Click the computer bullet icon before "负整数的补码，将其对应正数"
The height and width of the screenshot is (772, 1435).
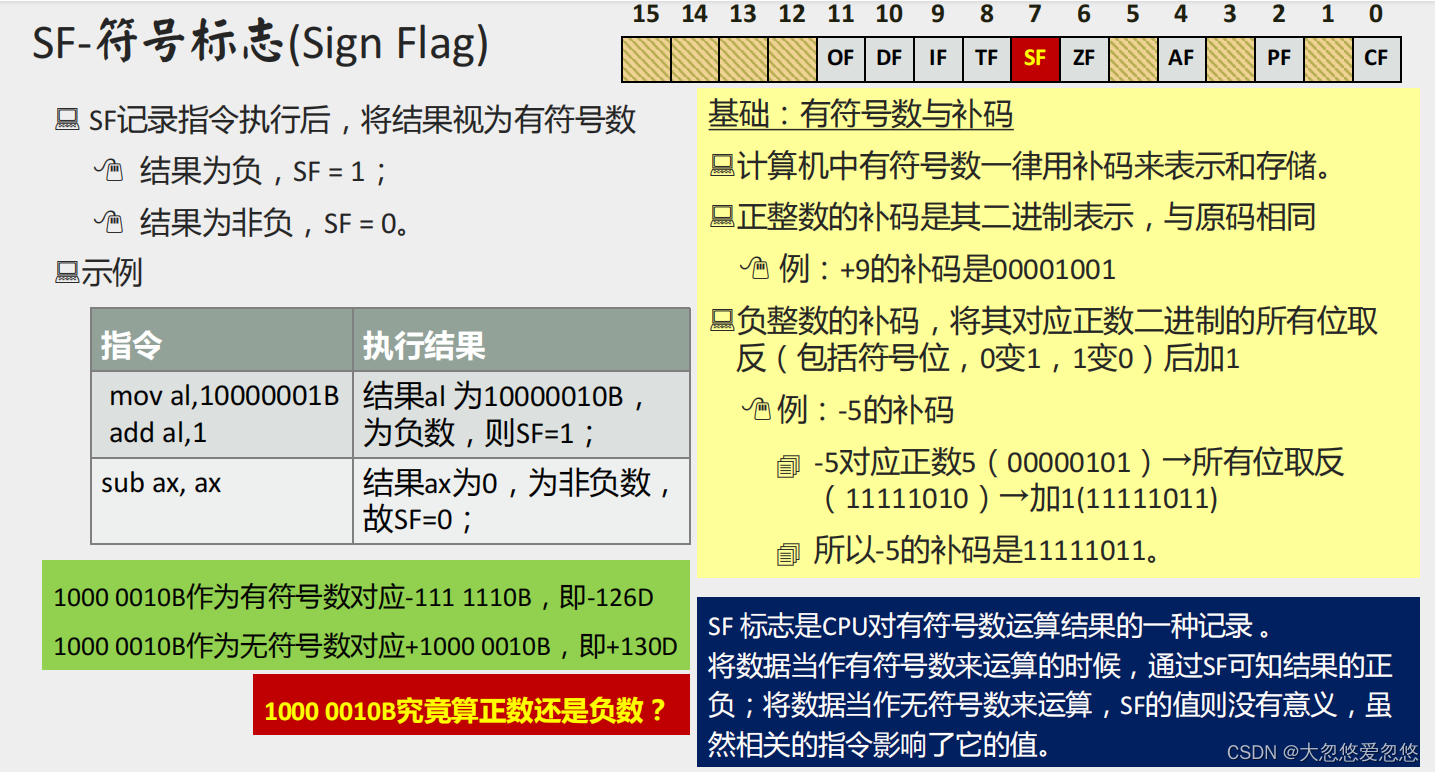(x=723, y=321)
